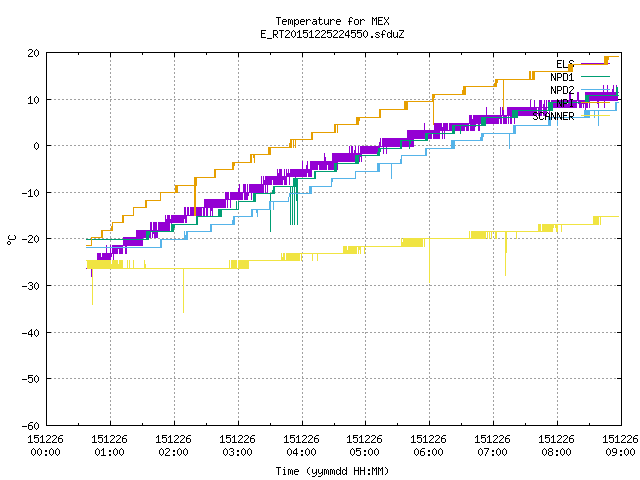
Task: Click the y-axis value 0
Action: (x=36, y=146)
